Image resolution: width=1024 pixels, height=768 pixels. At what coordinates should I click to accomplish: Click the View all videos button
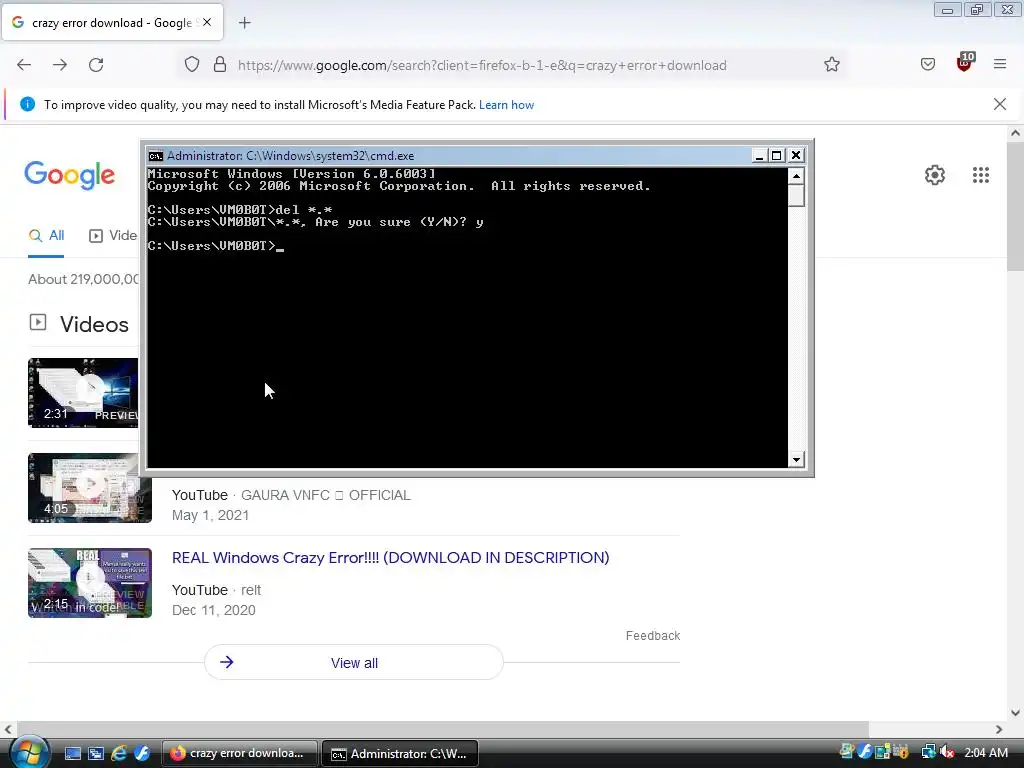(x=354, y=662)
